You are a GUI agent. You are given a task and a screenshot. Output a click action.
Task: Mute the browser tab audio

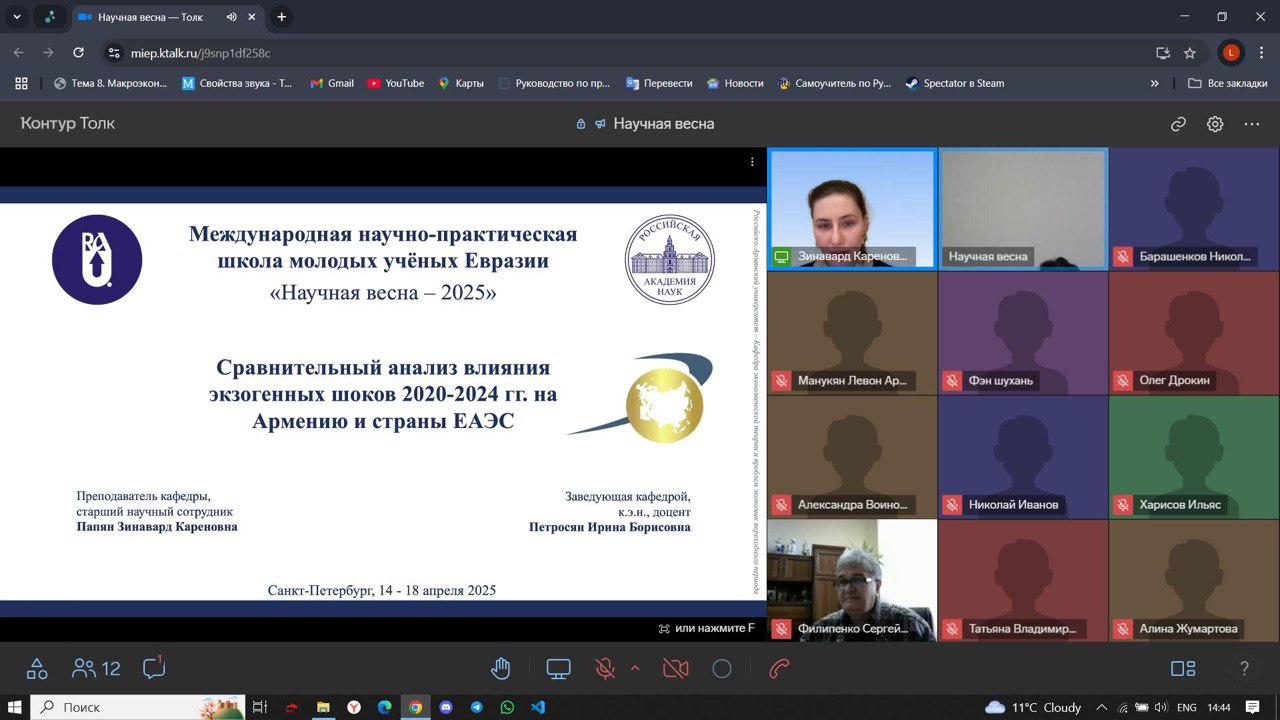[232, 17]
